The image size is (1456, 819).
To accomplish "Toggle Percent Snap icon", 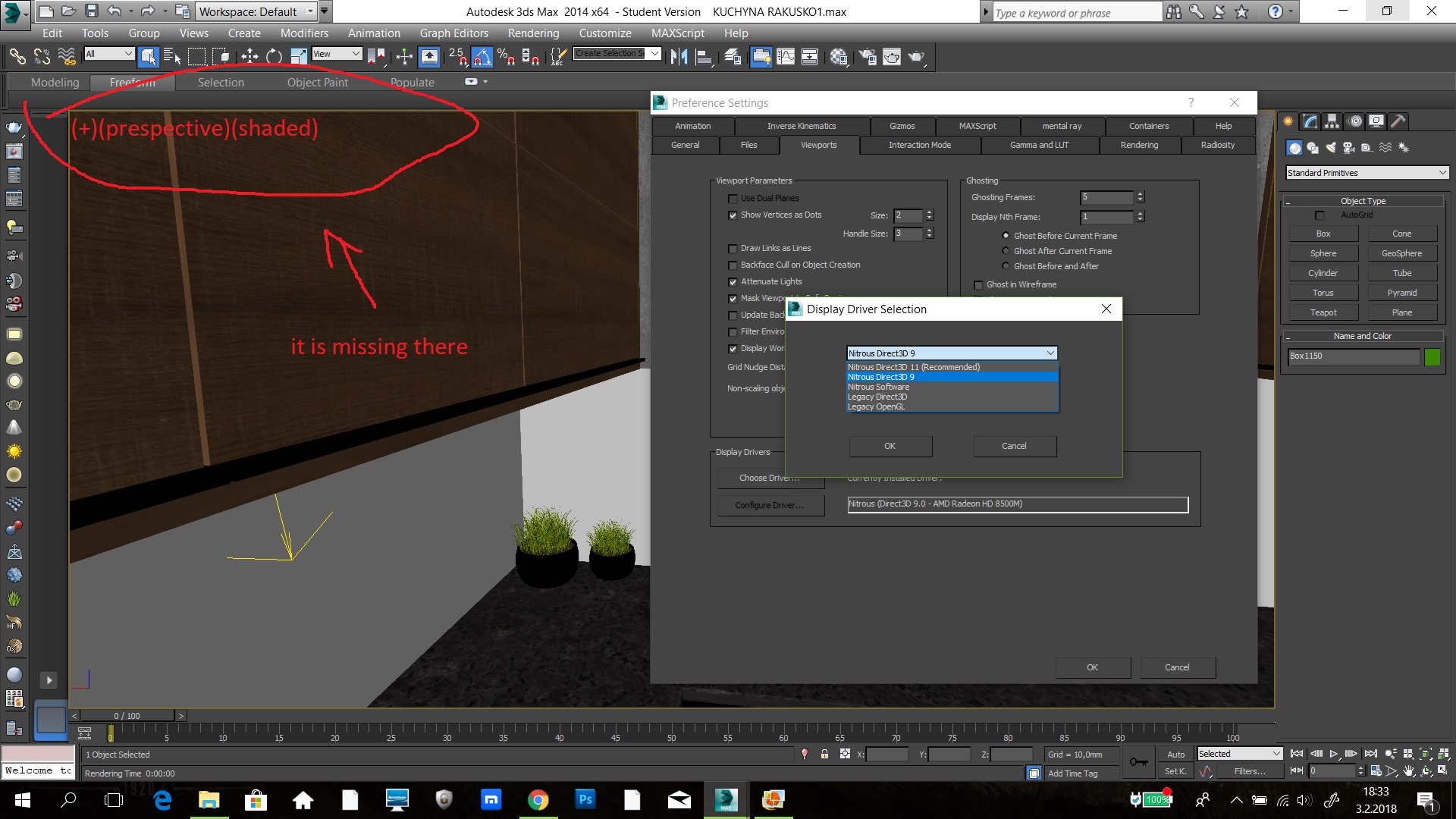I will click(506, 56).
